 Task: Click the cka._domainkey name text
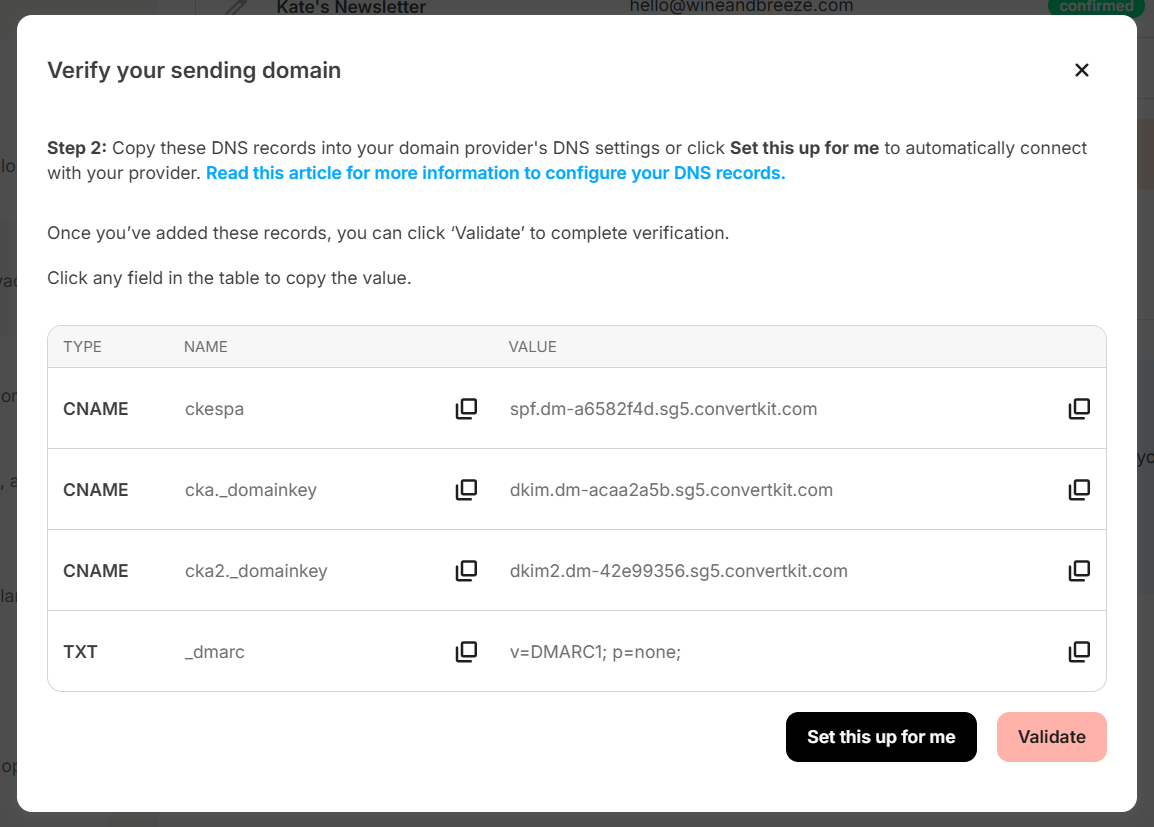pos(250,490)
